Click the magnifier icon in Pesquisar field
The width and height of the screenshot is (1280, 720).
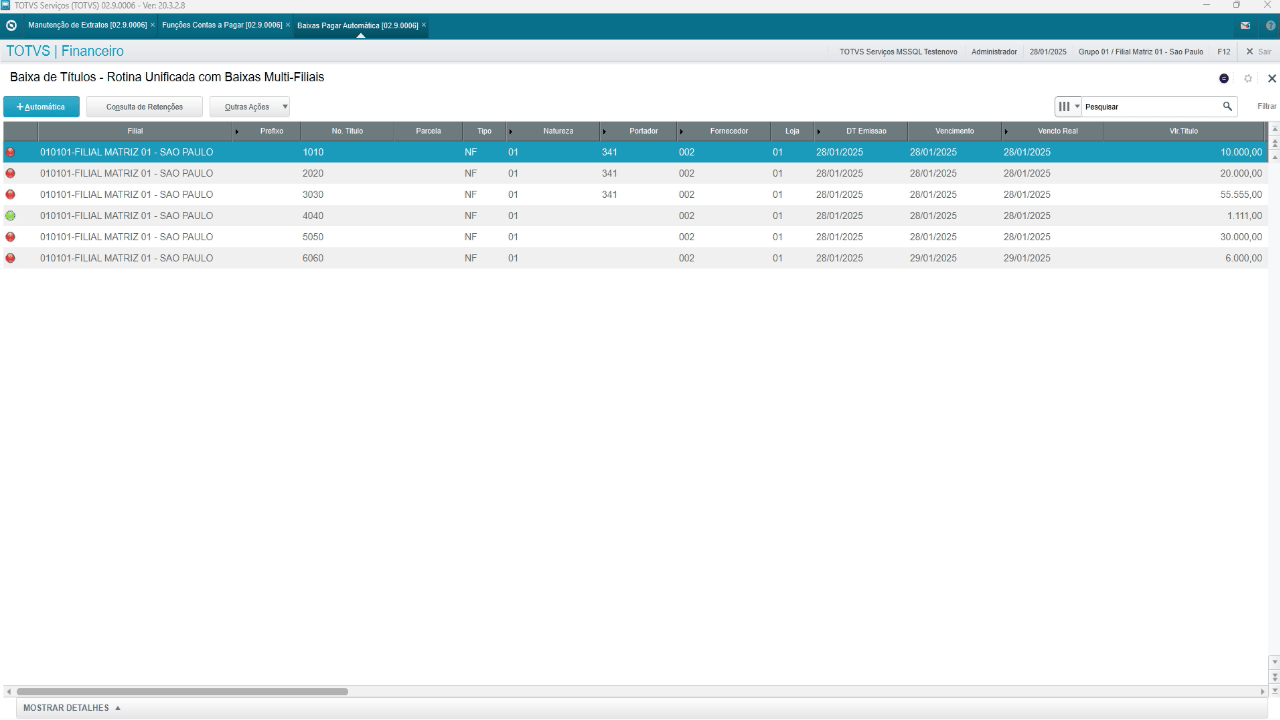click(x=1227, y=106)
